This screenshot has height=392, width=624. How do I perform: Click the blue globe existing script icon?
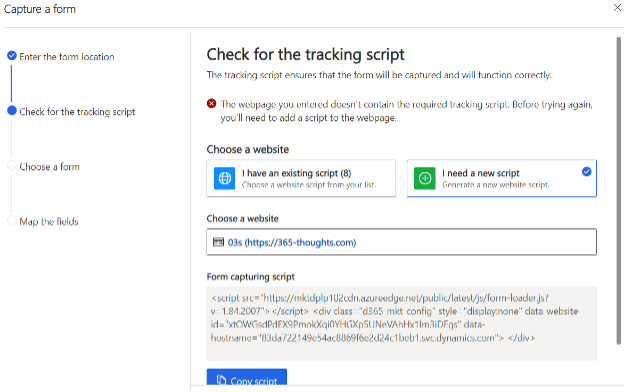click(224, 178)
